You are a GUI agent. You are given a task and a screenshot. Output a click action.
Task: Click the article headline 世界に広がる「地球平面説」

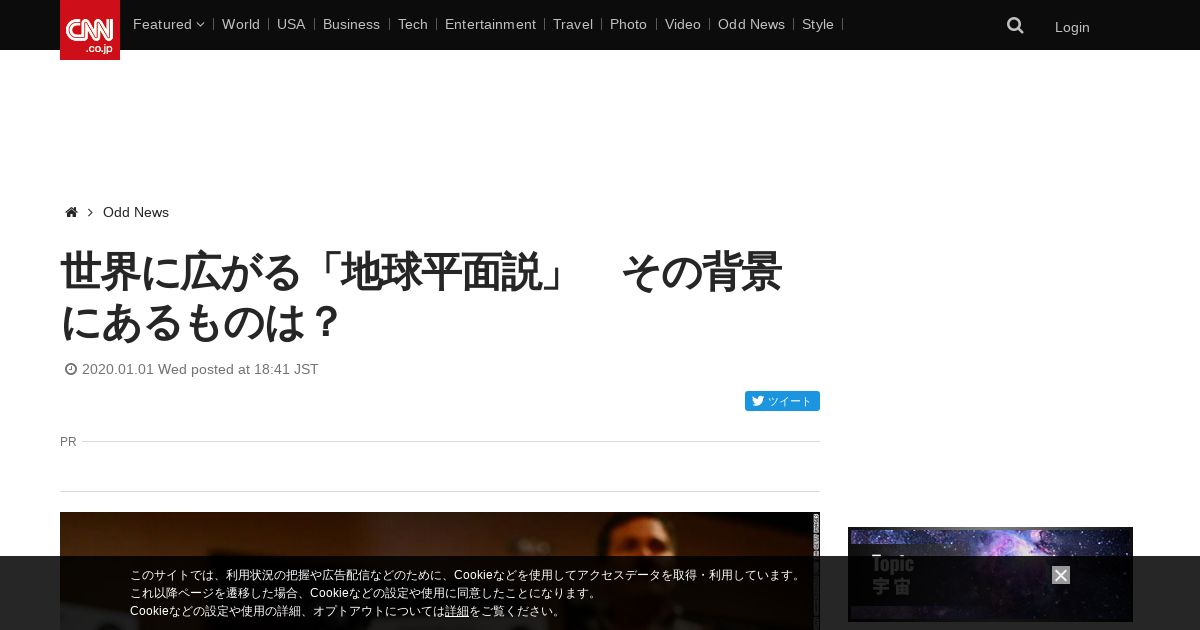pos(420,297)
